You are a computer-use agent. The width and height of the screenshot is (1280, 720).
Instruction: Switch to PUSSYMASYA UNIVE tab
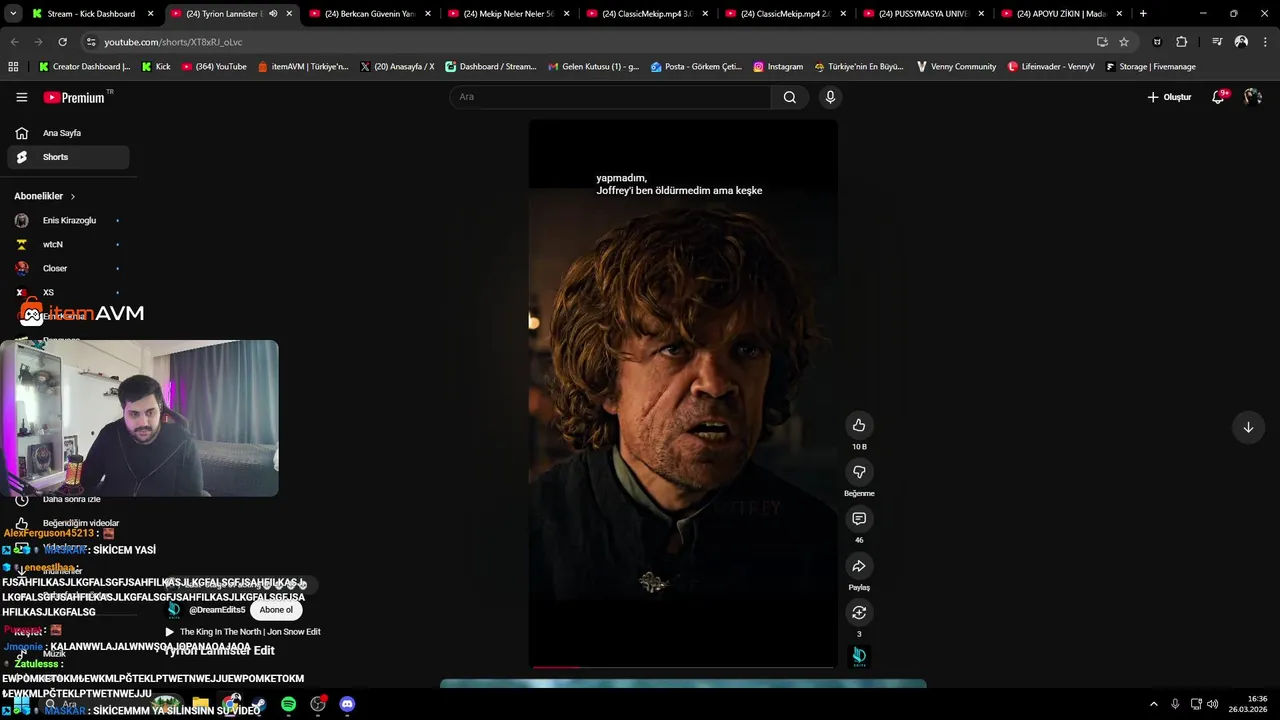(922, 14)
